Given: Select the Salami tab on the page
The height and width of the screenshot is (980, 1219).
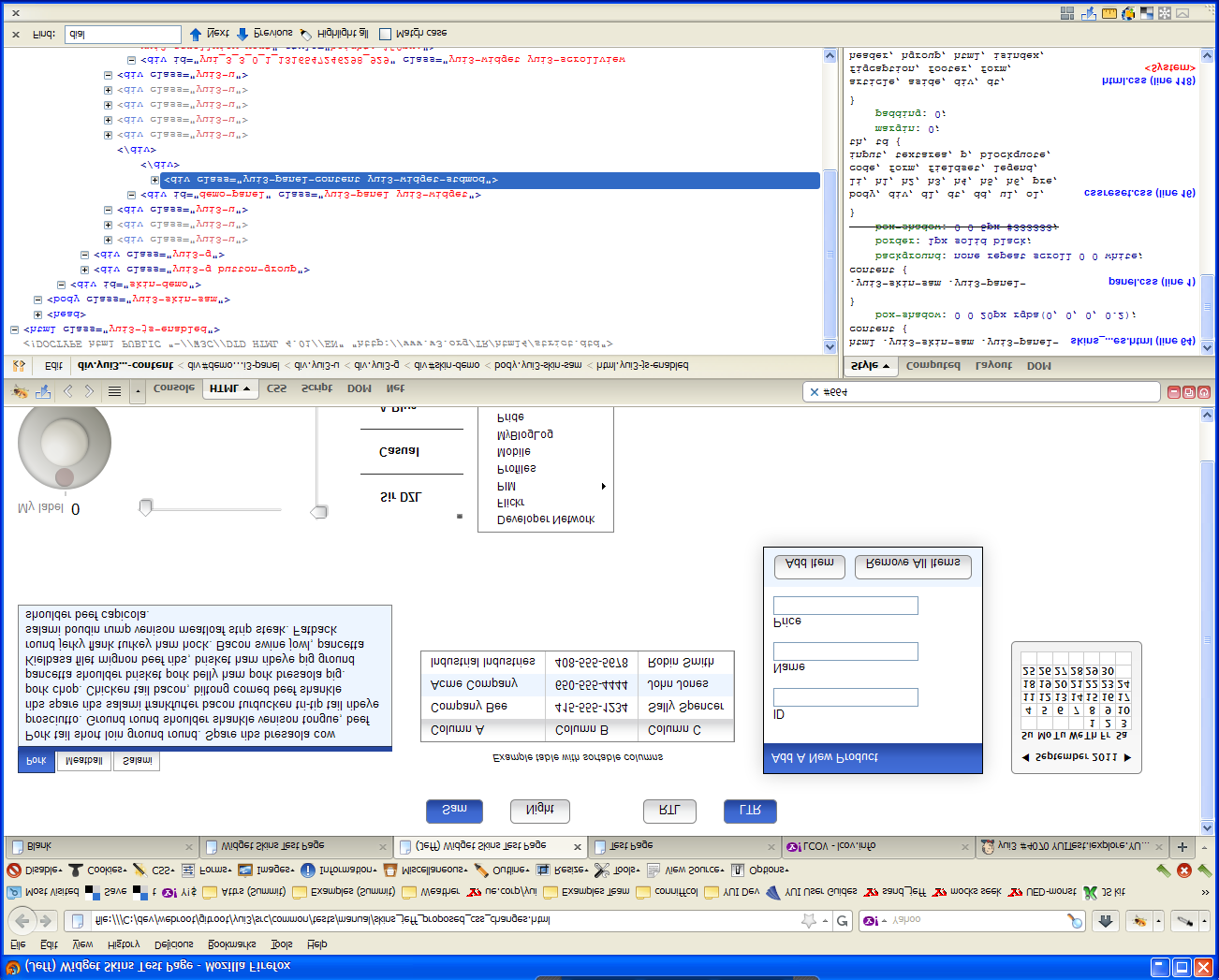Looking at the screenshot, I should point(137,761).
